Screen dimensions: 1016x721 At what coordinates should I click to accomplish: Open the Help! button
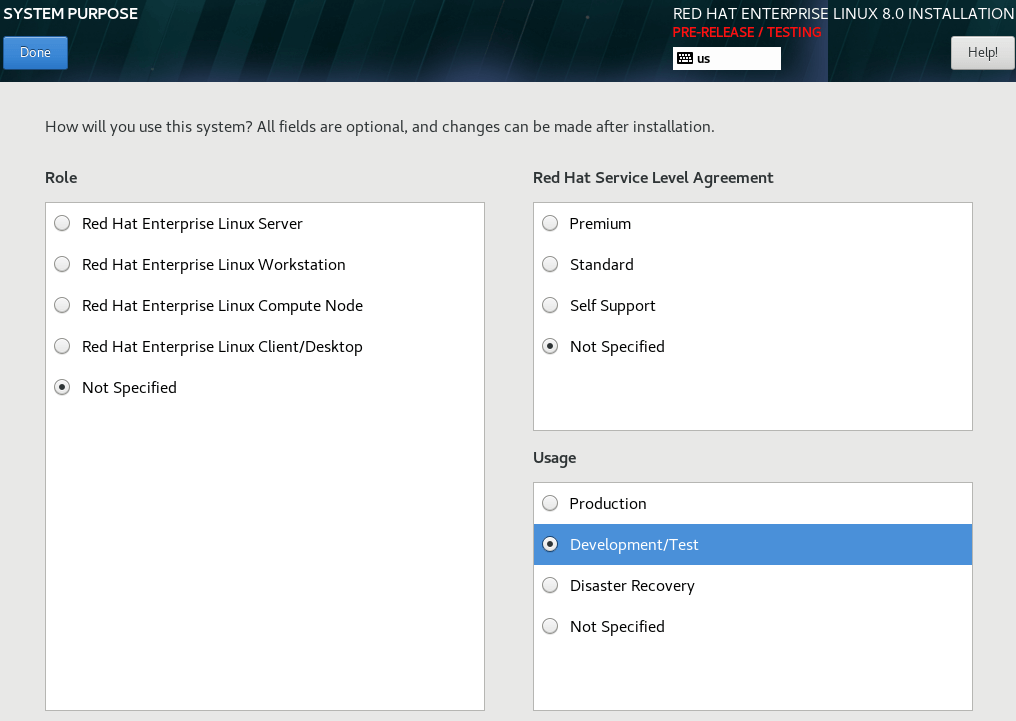point(982,53)
